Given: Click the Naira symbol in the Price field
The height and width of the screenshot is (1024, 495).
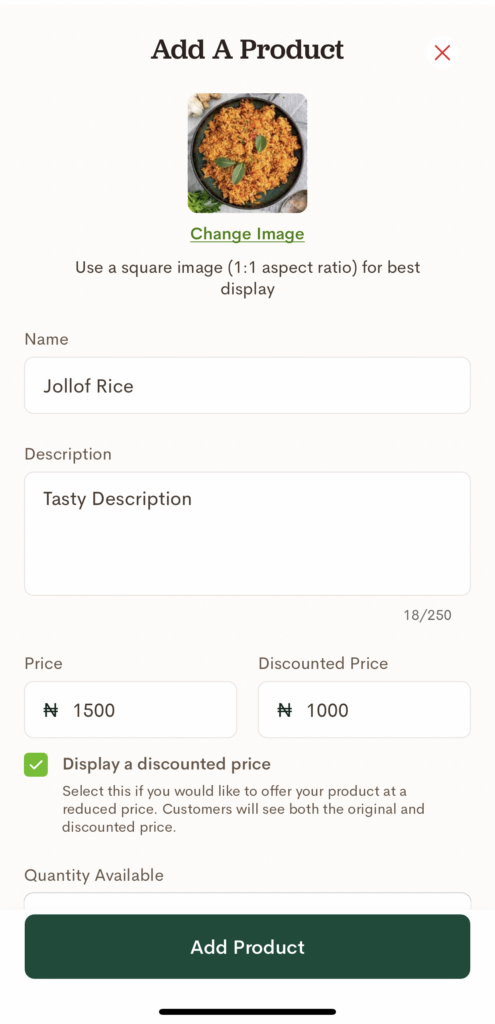Looking at the screenshot, I should 51,710.
